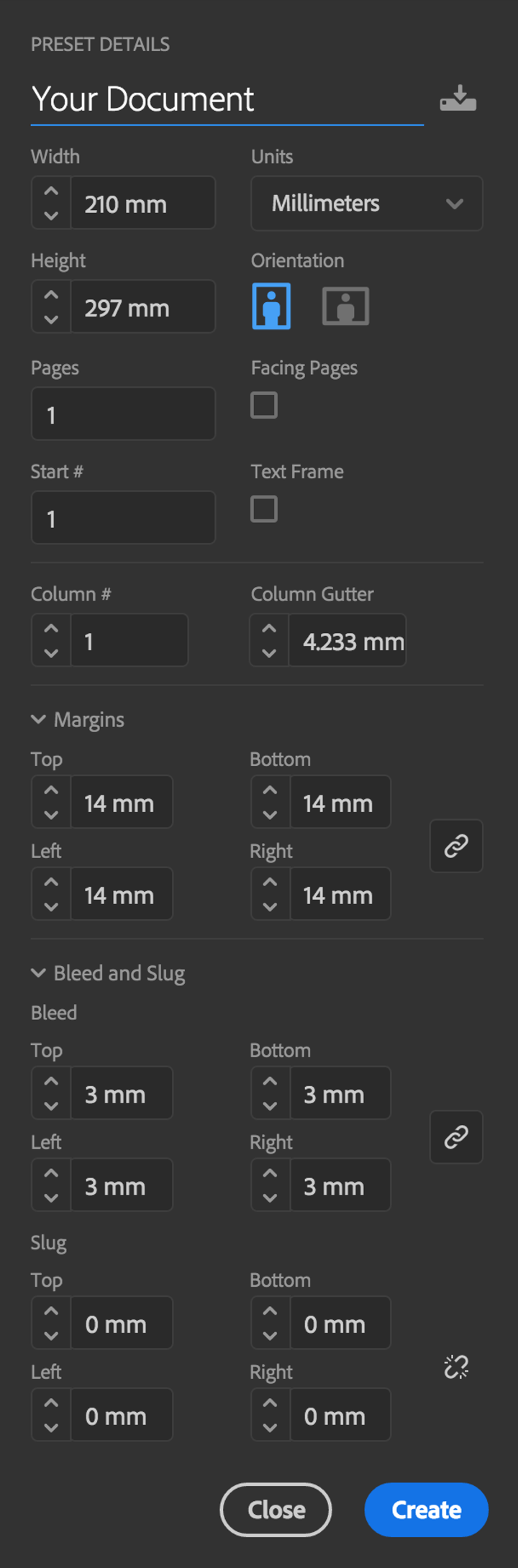Increase Width with the up arrow
The height and width of the screenshot is (1568, 518).
click(51, 192)
